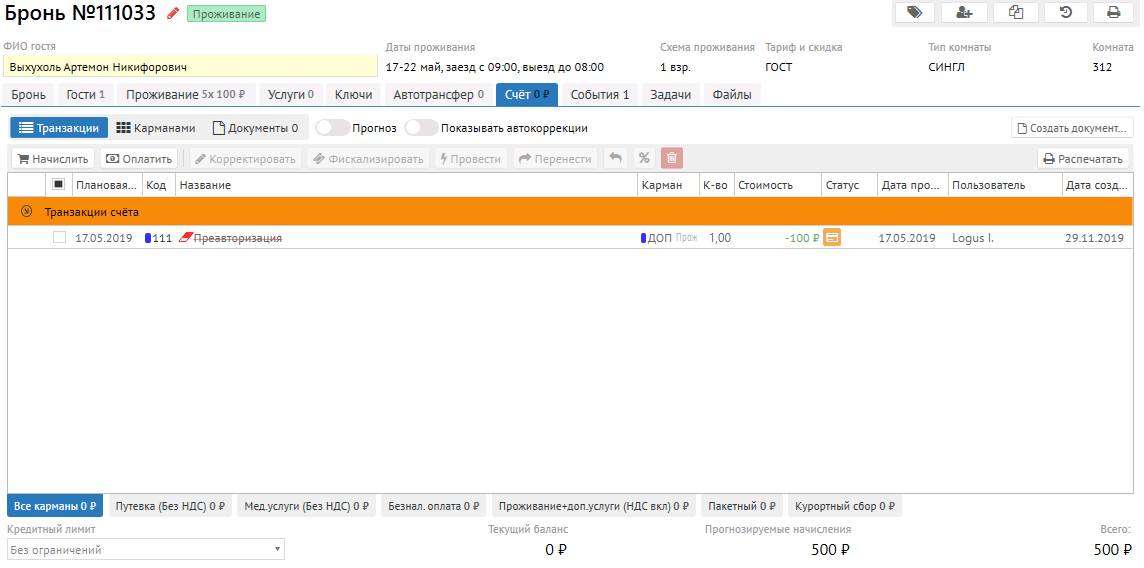This screenshot has width=1144, height=568.
Task: Select the Путевка (Без НДС) 0 ₽ pocket
Action: [171, 506]
